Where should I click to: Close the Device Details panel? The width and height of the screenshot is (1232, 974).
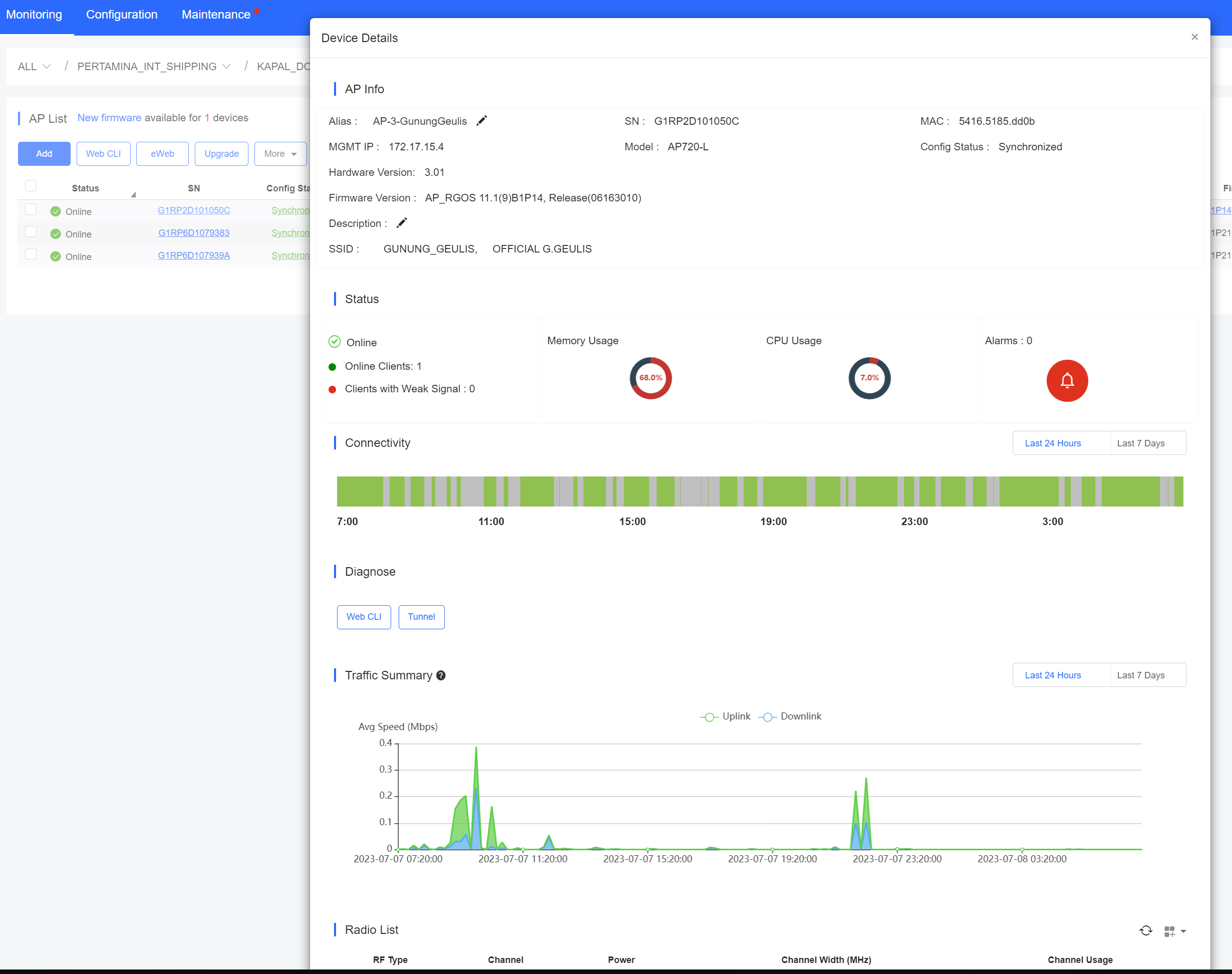[x=1194, y=37]
